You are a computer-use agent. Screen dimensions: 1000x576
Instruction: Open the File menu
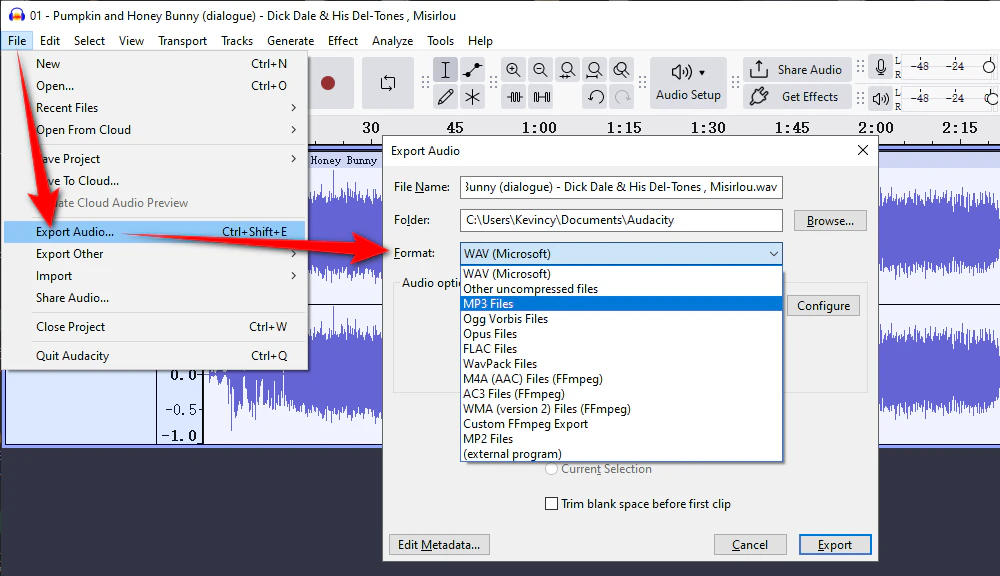pyautogui.click(x=17, y=41)
